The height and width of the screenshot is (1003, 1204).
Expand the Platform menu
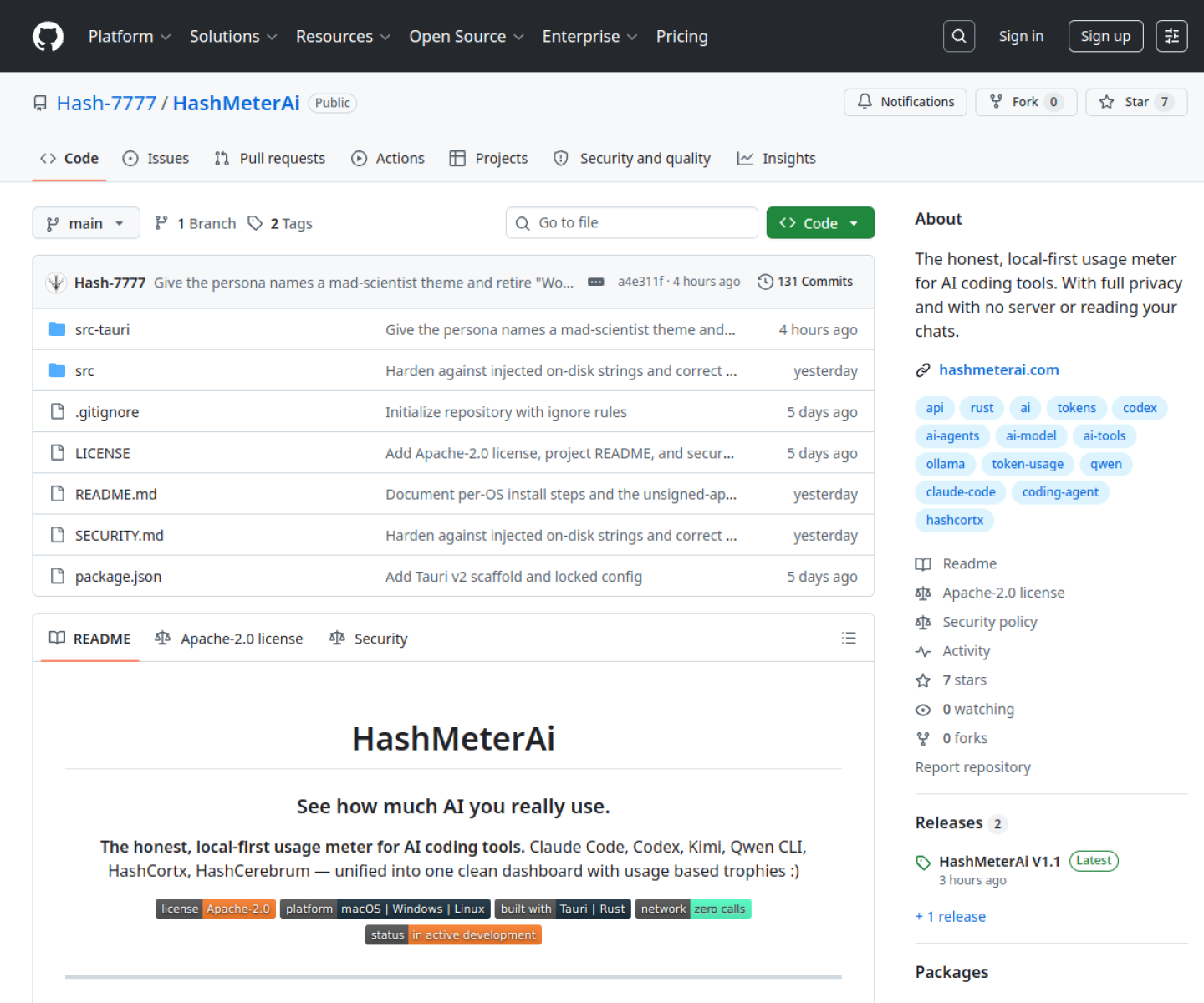[130, 37]
